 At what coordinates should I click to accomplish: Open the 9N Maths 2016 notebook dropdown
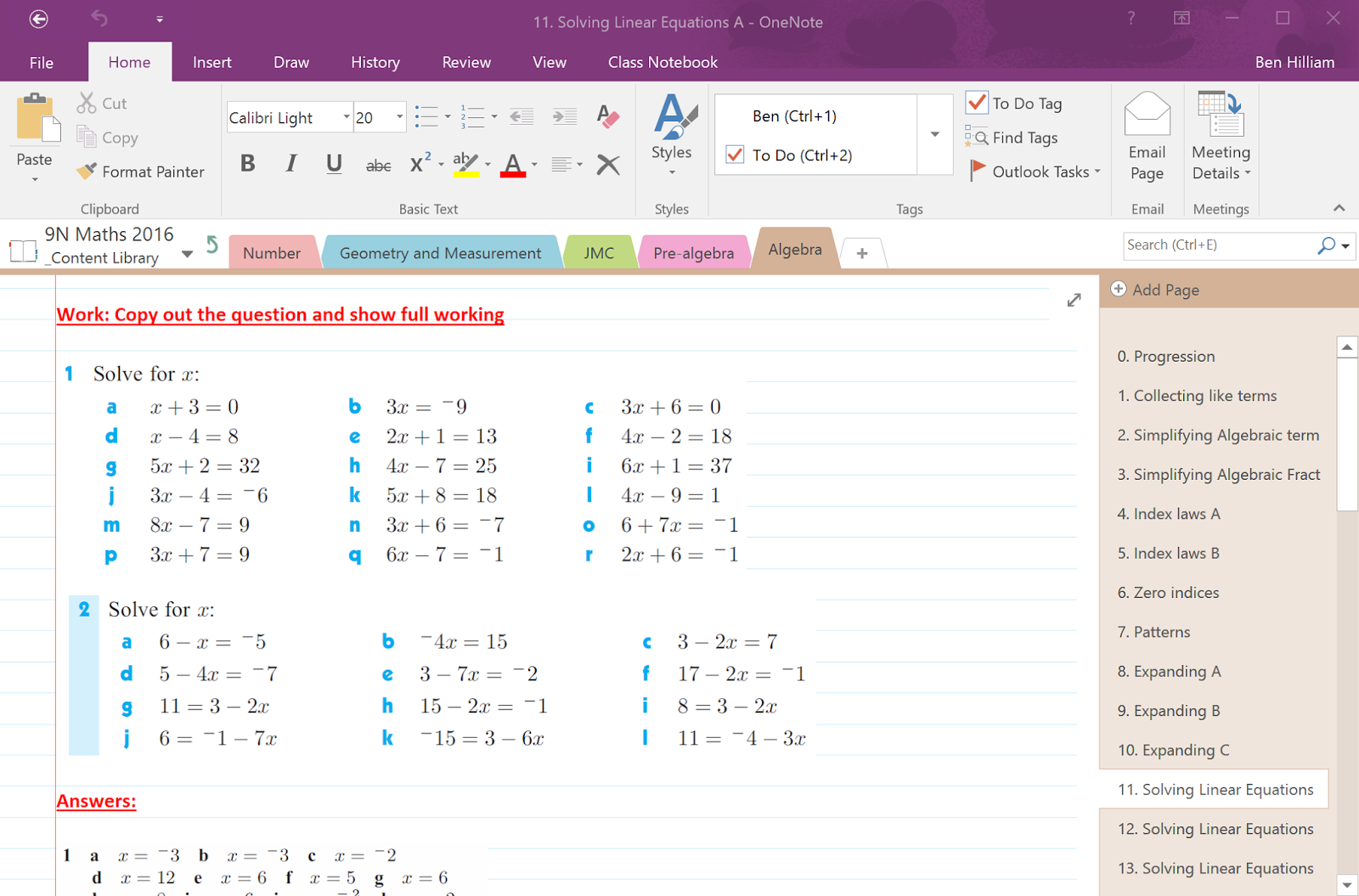(x=187, y=253)
